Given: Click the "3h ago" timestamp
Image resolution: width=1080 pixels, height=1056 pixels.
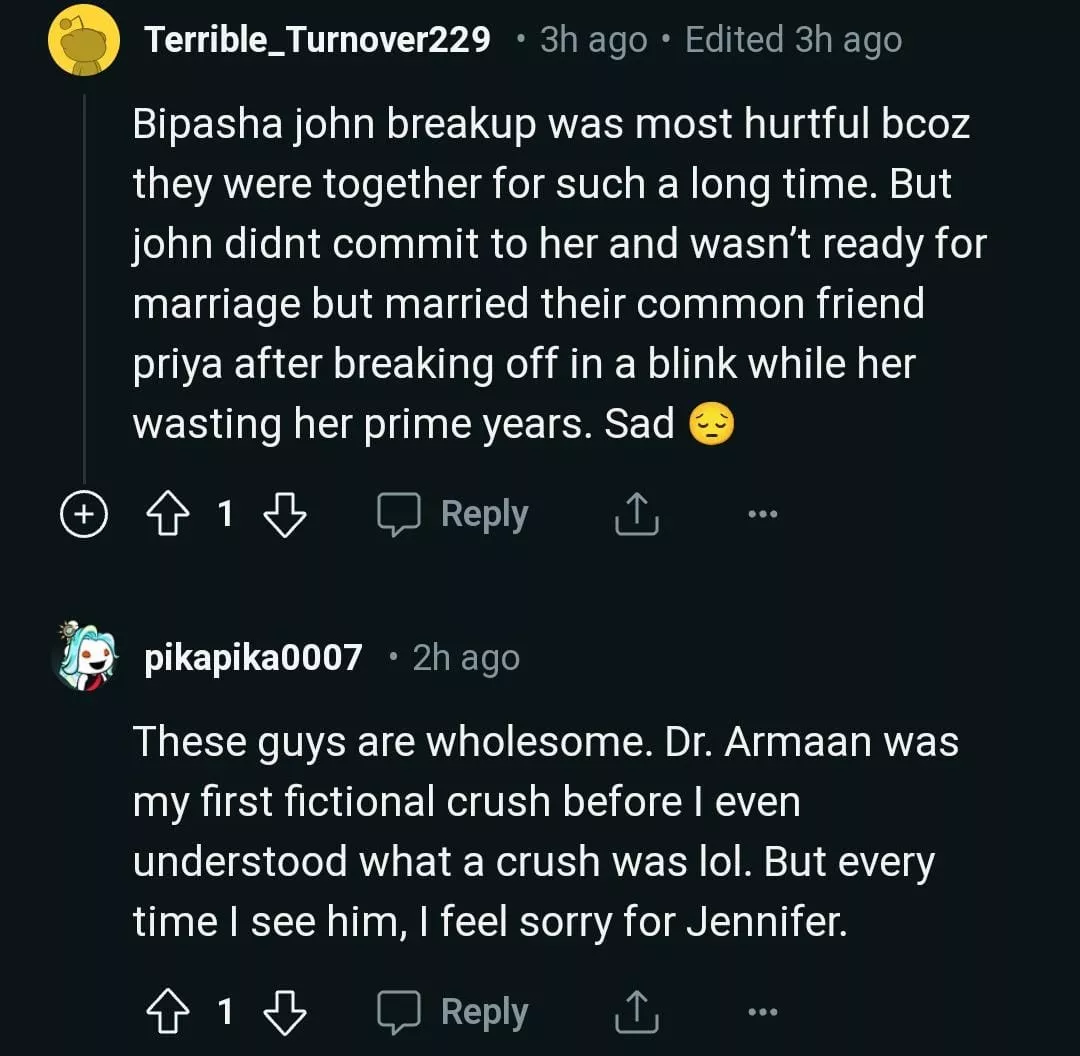Looking at the screenshot, I should click(593, 40).
